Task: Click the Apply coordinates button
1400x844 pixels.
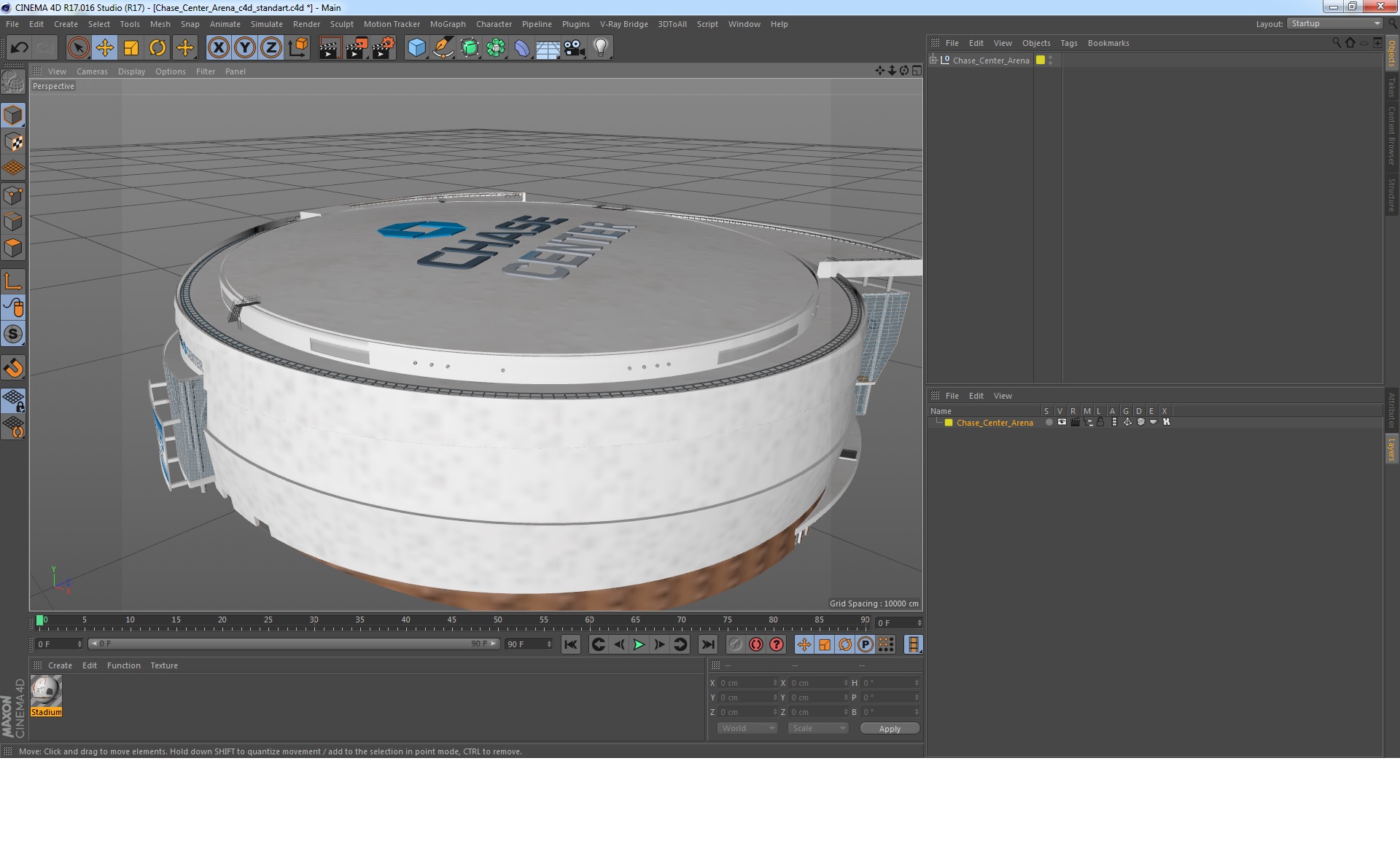Action: coord(889,728)
